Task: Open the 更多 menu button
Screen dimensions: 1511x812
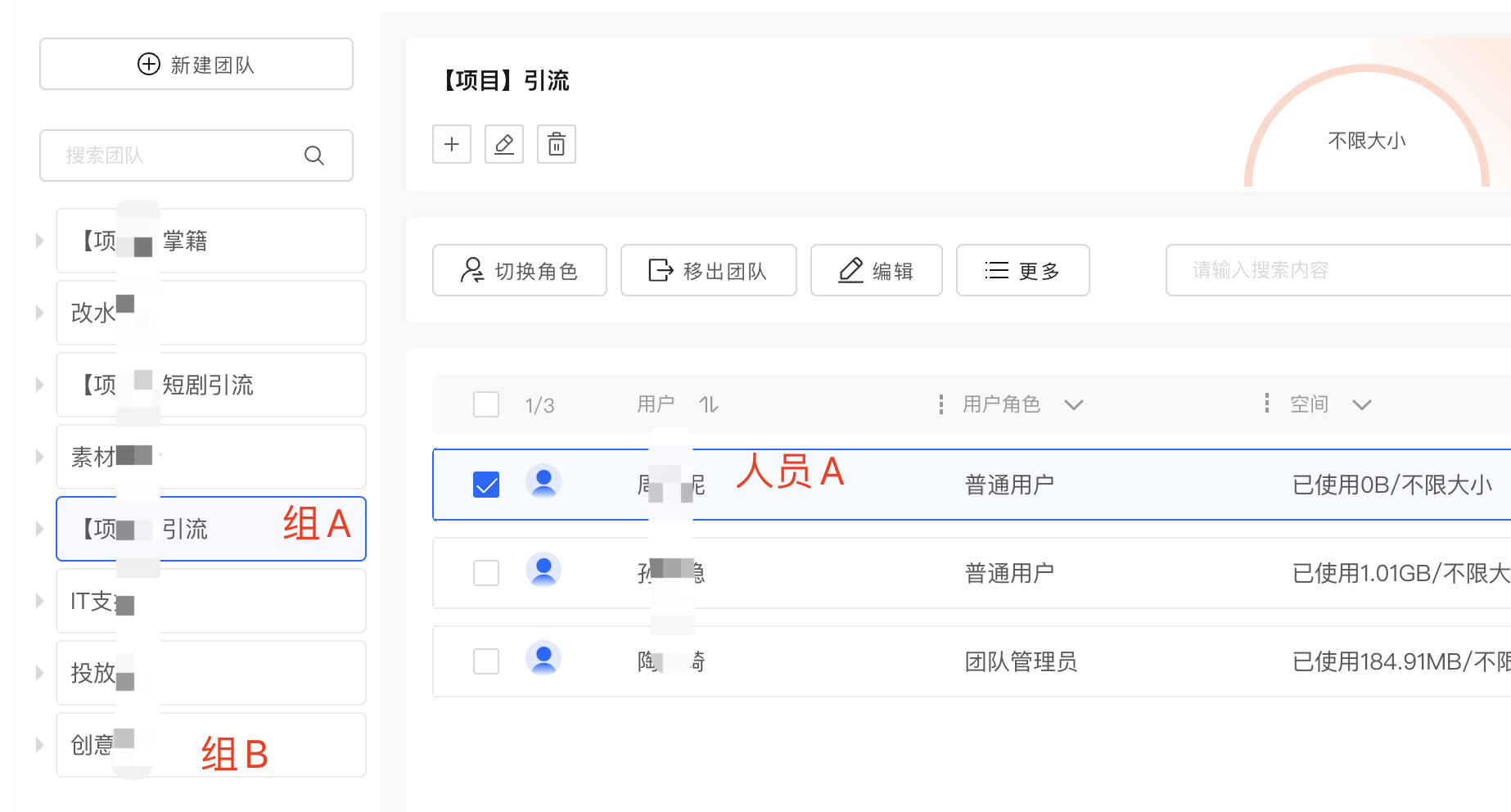Action: (1022, 270)
